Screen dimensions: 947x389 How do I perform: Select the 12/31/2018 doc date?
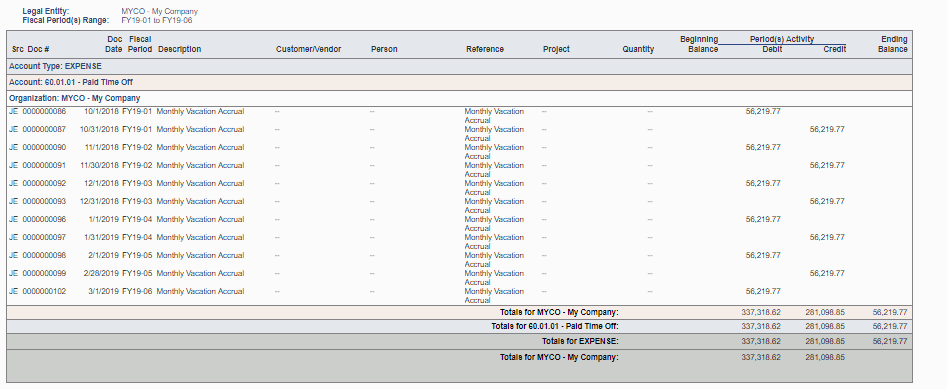pyautogui.click(x=100, y=201)
